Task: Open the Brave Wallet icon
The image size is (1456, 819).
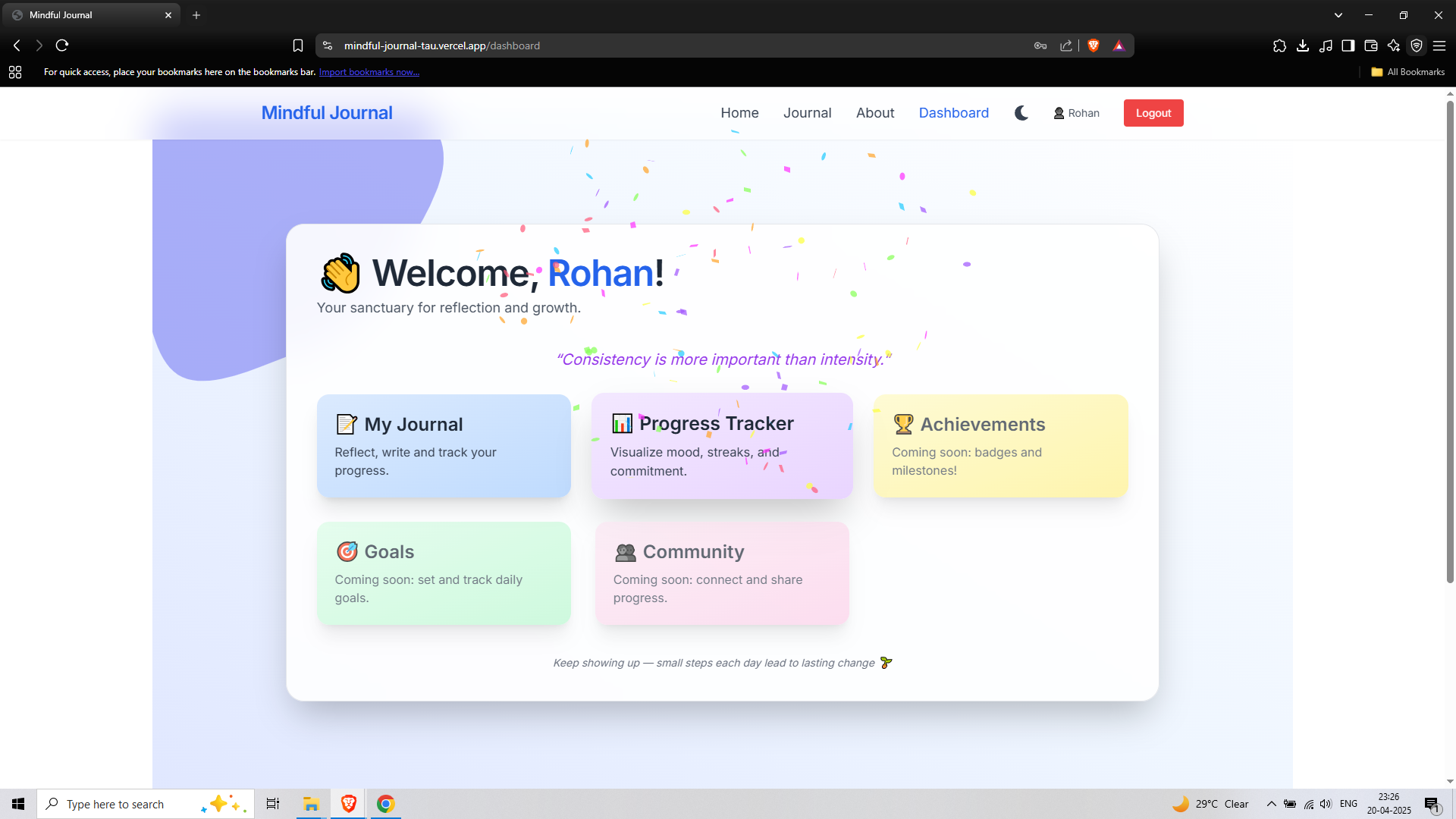Action: click(1370, 45)
